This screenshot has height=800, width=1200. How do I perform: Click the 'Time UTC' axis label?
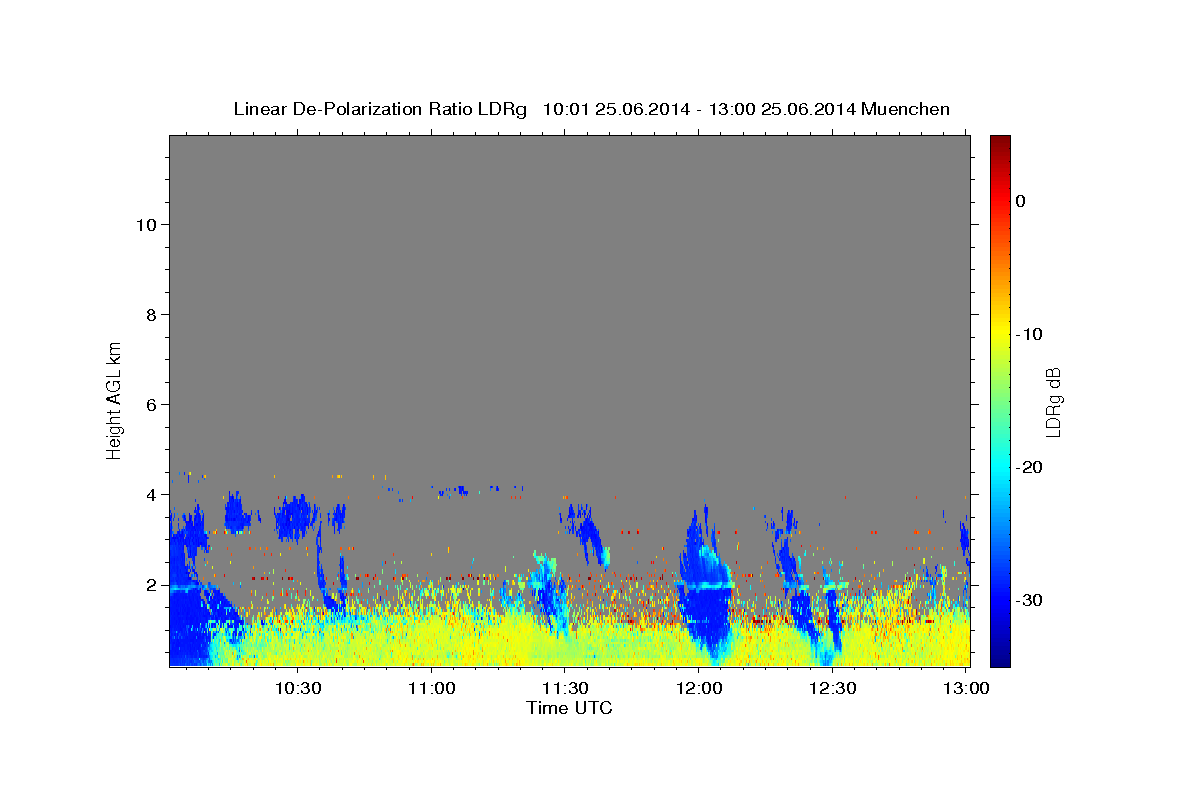tap(569, 708)
